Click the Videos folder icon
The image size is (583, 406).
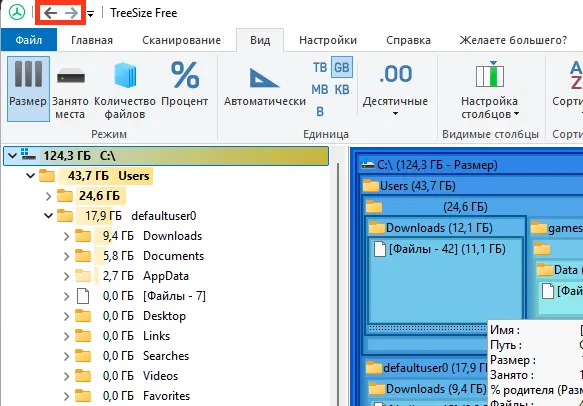(83, 376)
